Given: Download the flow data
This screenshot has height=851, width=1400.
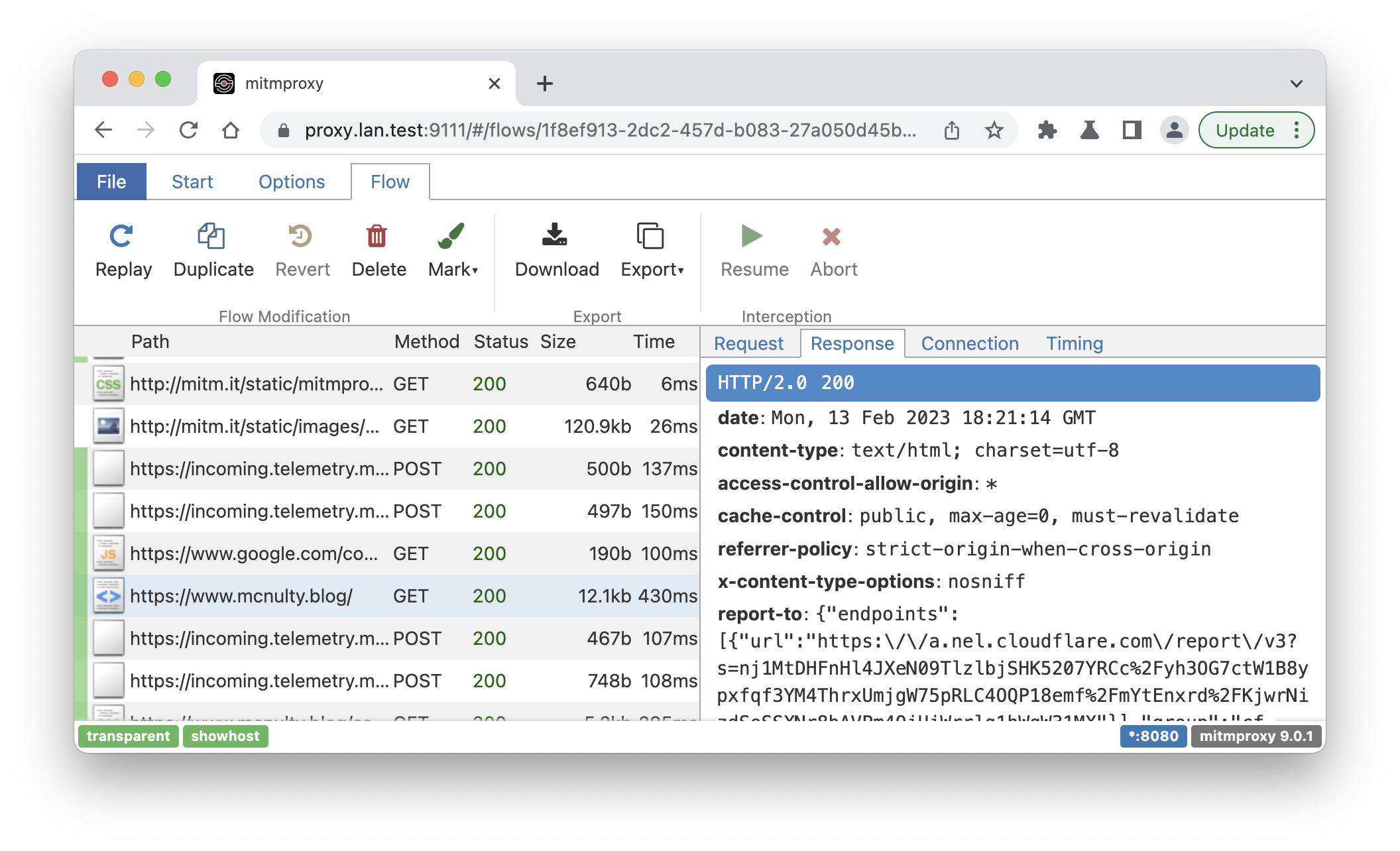Looking at the screenshot, I should [x=555, y=251].
